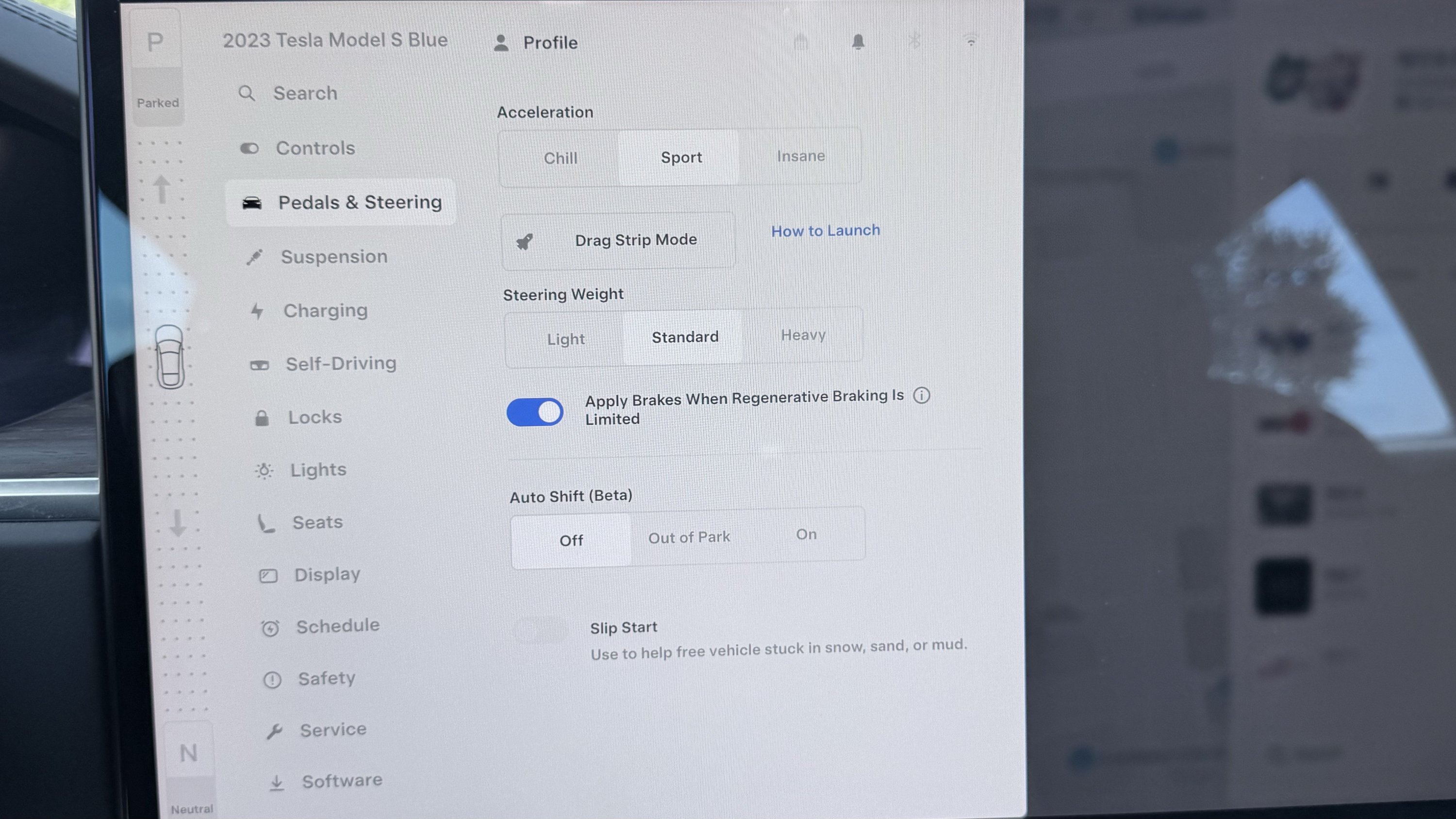The width and height of the screenshot is (1456, 819).
Task: Select Chill acceleration mode
Action: (x=560, y=158)
